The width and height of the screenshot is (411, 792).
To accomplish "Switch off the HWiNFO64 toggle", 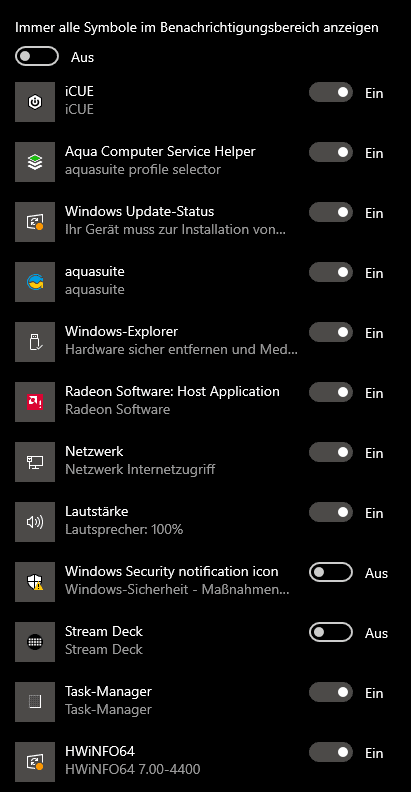I will 331,752.
